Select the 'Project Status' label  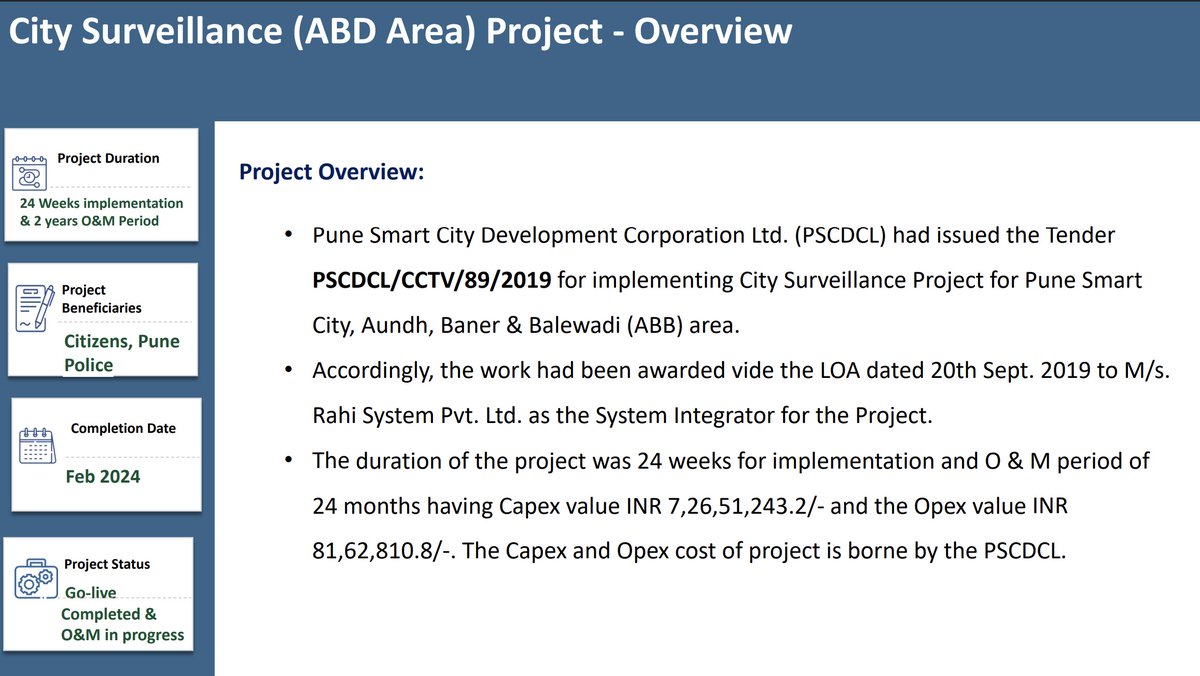click(107, 564)
